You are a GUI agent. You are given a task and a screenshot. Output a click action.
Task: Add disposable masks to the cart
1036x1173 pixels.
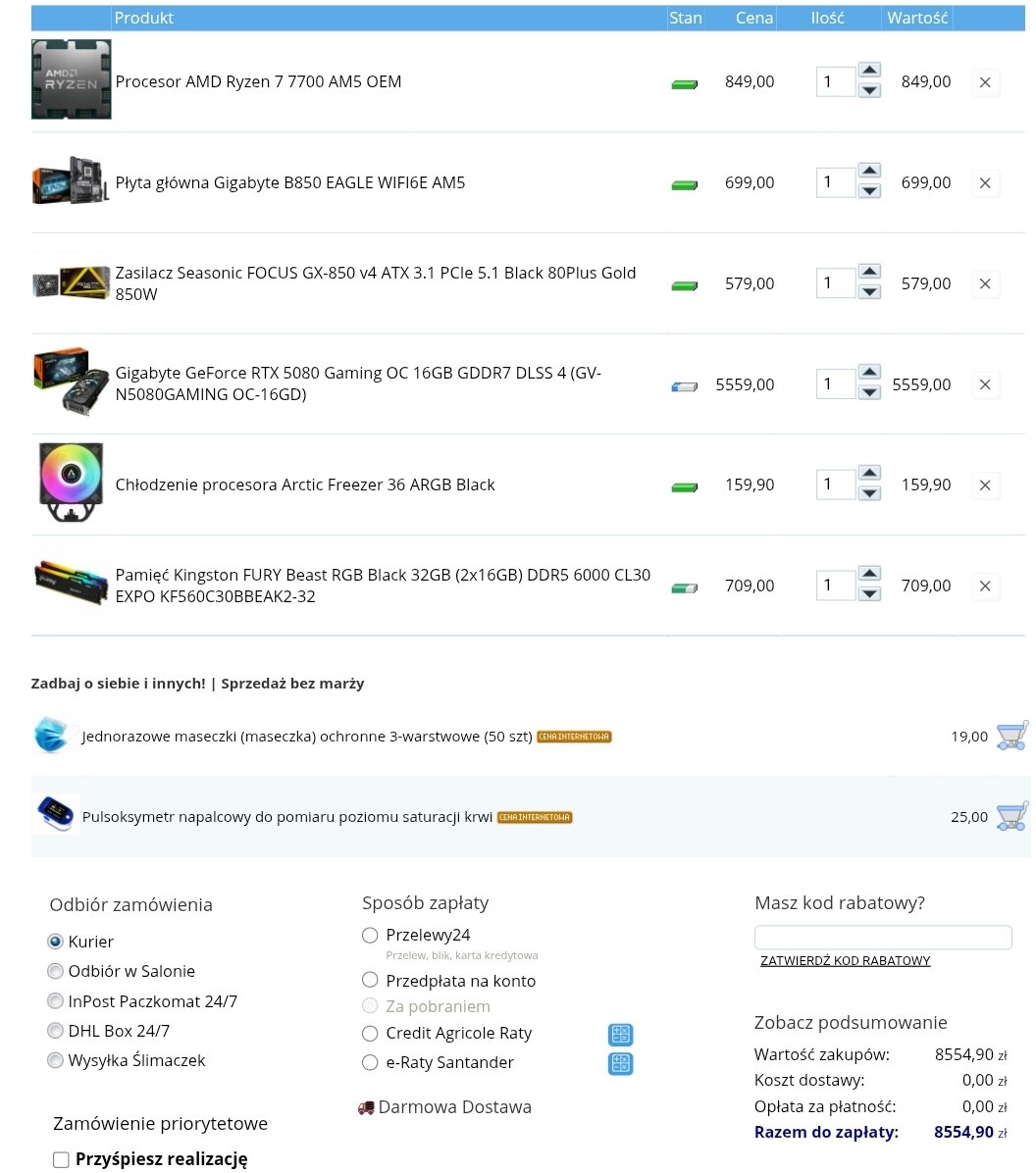(1010, 736)
